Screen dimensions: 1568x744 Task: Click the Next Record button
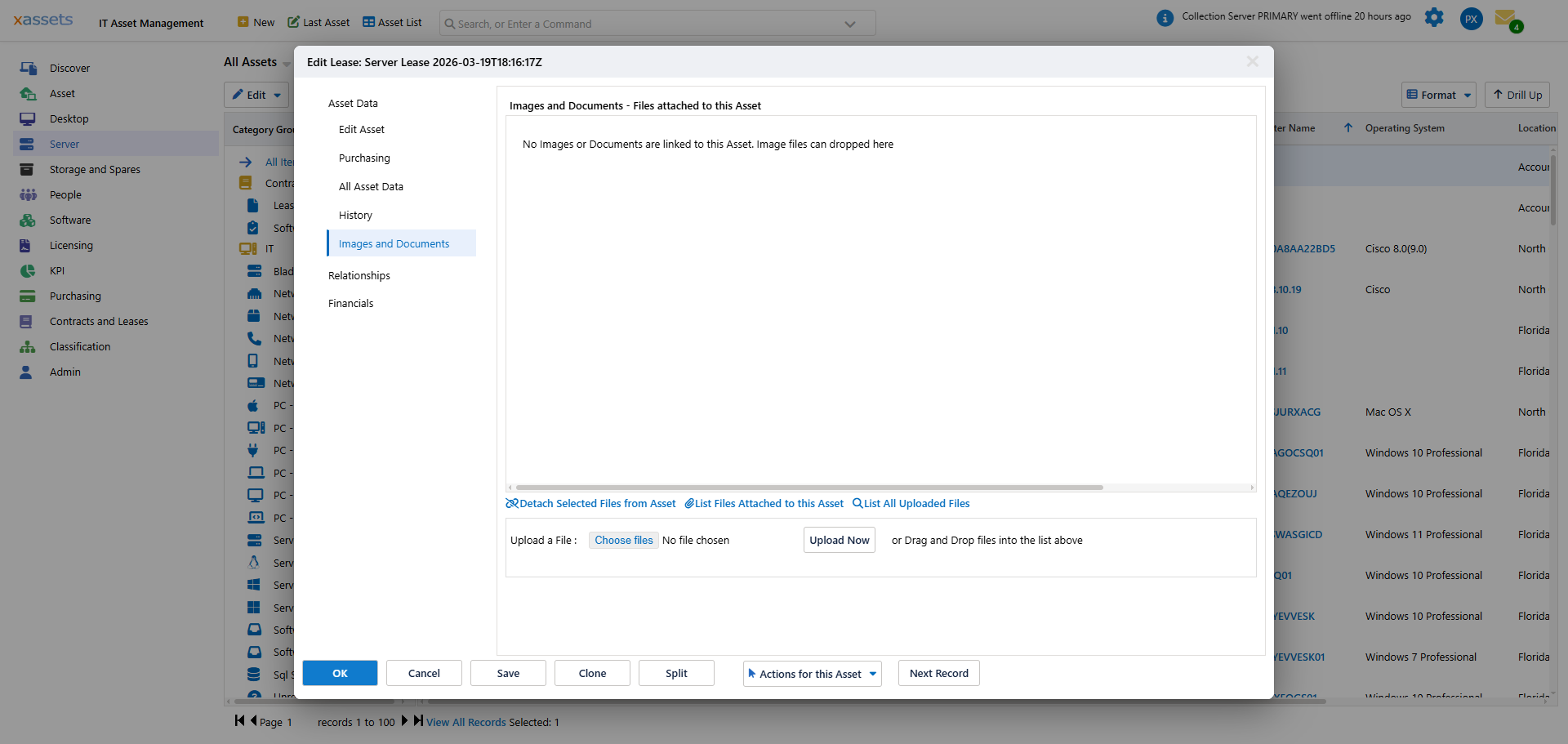[938, 673]
